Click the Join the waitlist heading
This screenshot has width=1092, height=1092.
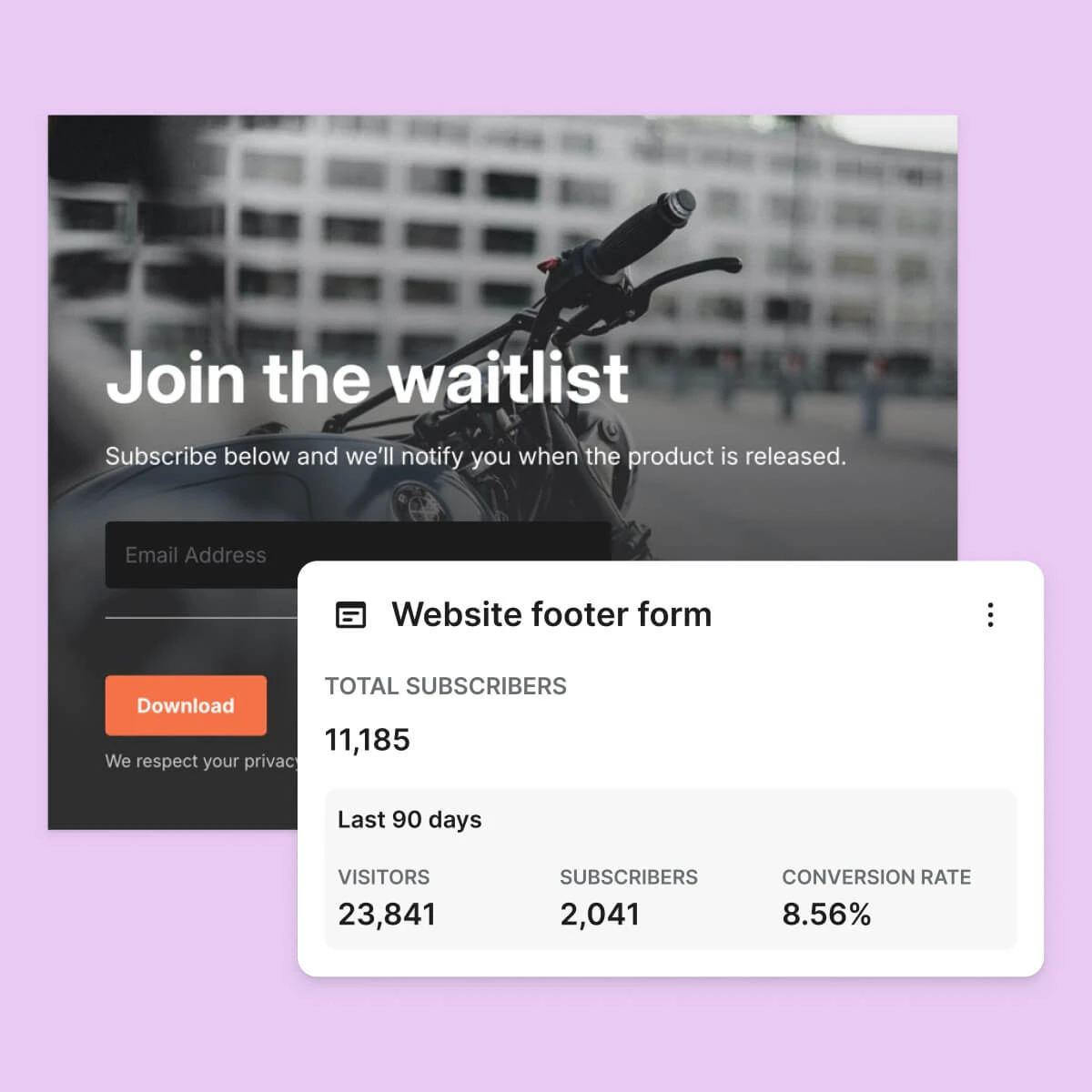coord(368,377)
